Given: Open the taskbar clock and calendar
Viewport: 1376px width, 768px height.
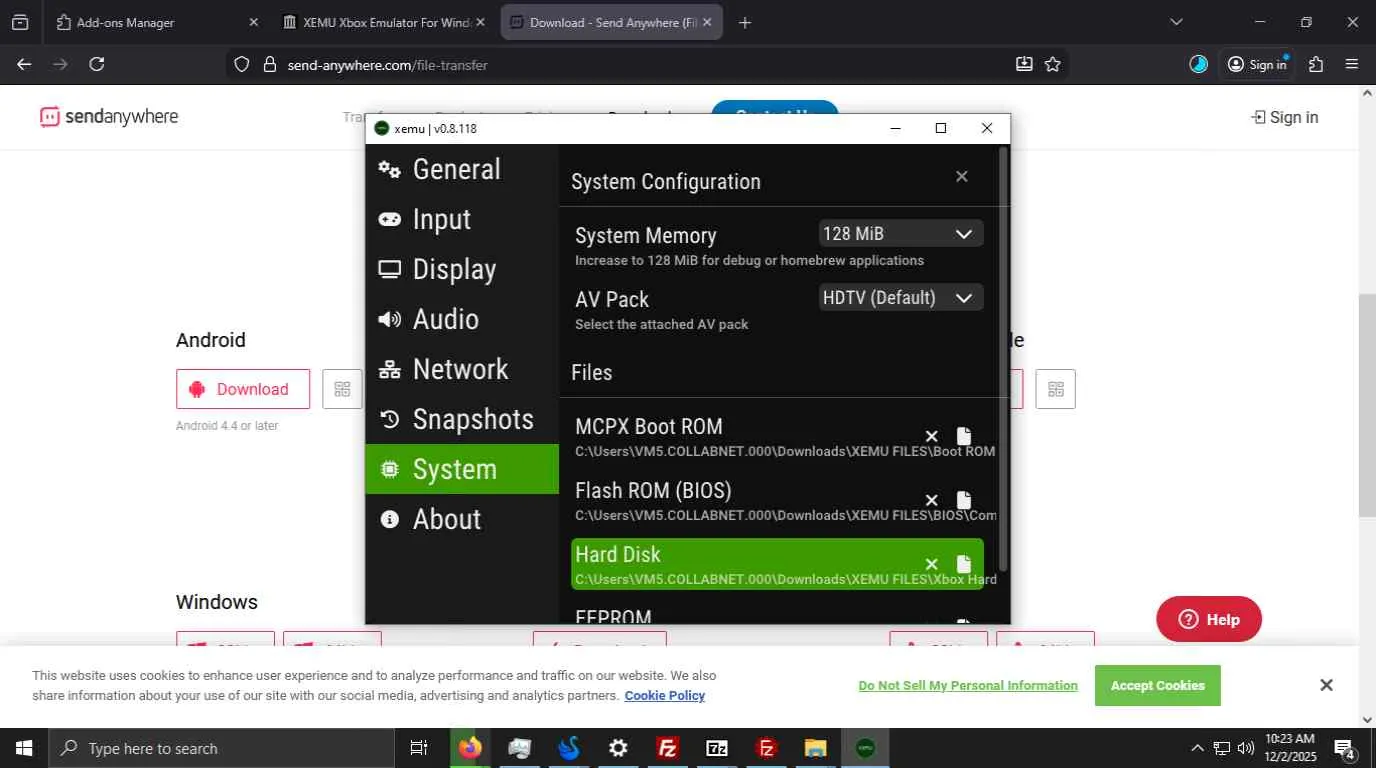Looking at the screenshot, I should pyautogui.click(x=1290, y=748).
